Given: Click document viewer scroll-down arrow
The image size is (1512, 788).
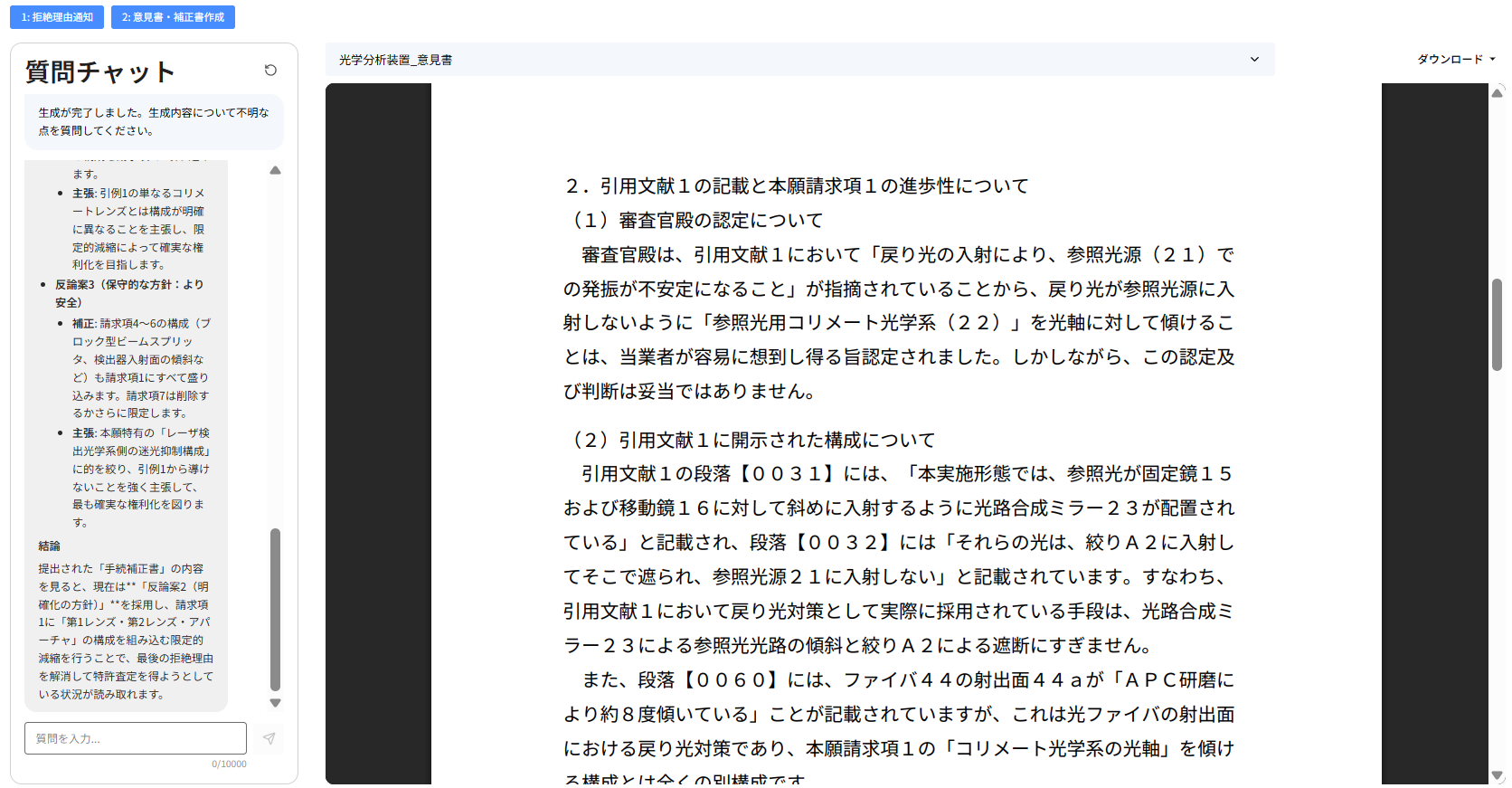Looking at the screenshot, I should coord(1497,775).
